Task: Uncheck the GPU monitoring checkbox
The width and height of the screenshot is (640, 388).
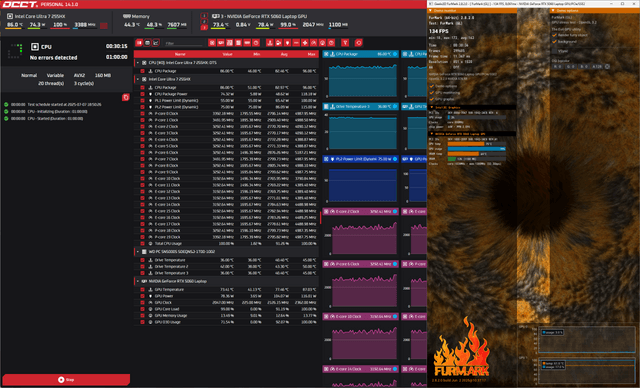Action: point(431,93)
